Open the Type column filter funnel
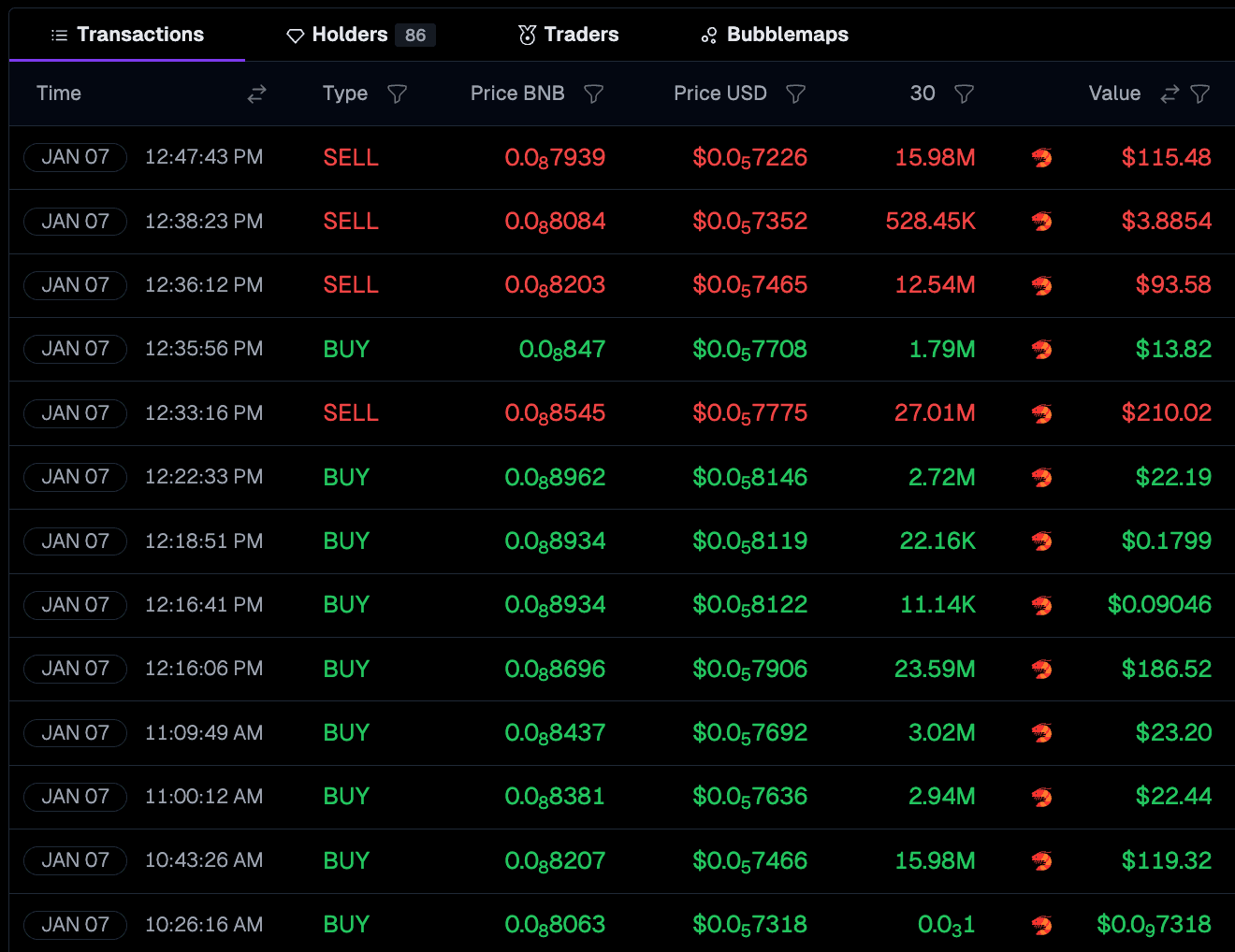The height and width of the screenshot is (952, 1235). (398, 94)
